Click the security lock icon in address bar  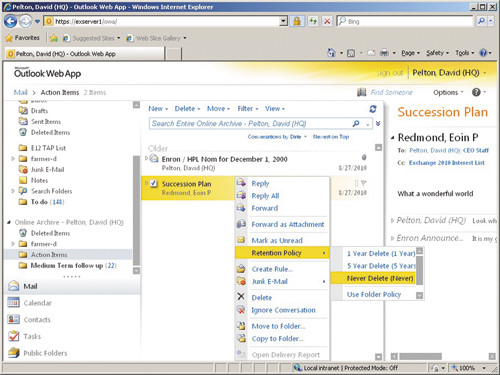click(x=296, y=21)
